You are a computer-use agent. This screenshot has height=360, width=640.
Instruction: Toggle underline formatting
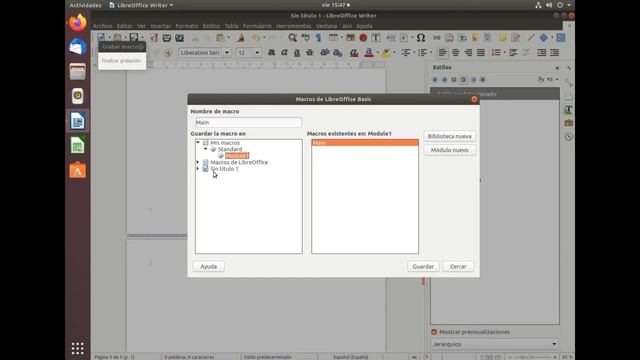point(297,53)
